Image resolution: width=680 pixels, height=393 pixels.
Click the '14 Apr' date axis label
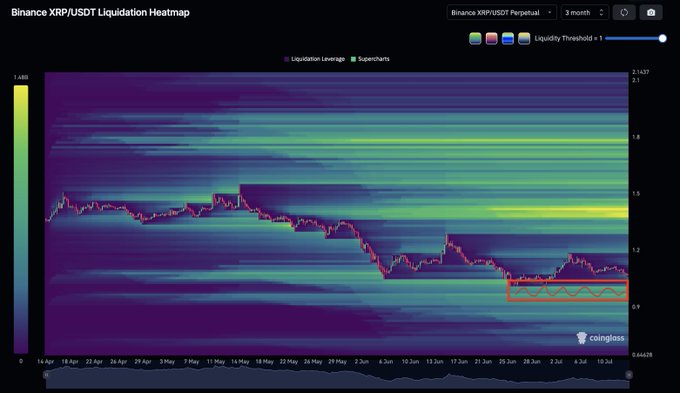click(46, 361)
